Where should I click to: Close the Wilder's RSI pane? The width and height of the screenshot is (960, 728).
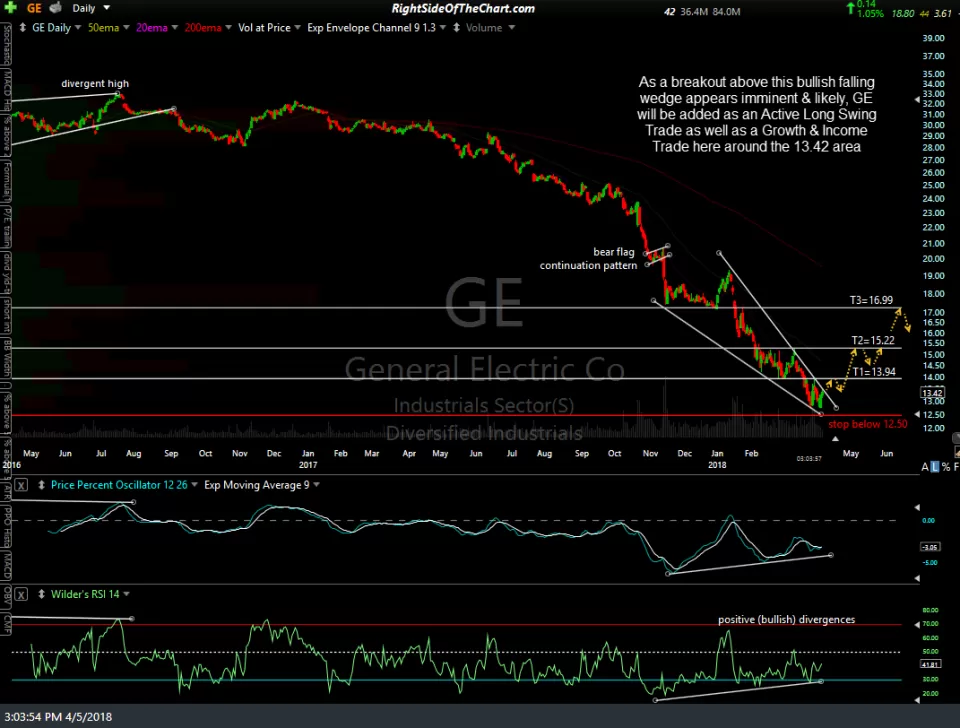pyautogui.click(x=21, y=595)
